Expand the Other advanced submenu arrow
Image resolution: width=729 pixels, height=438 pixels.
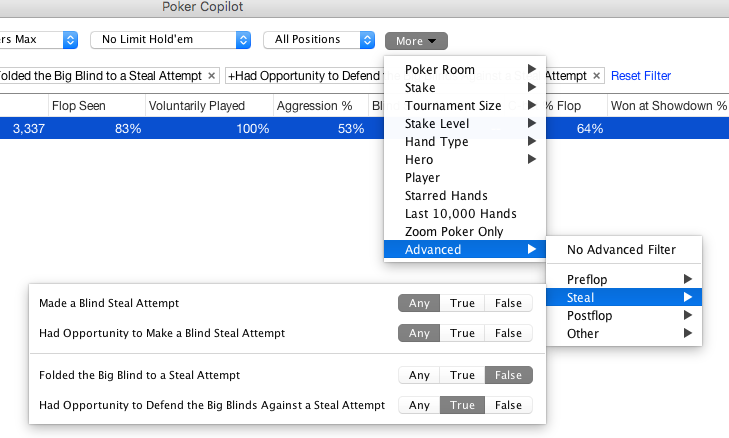pos(688,333)
